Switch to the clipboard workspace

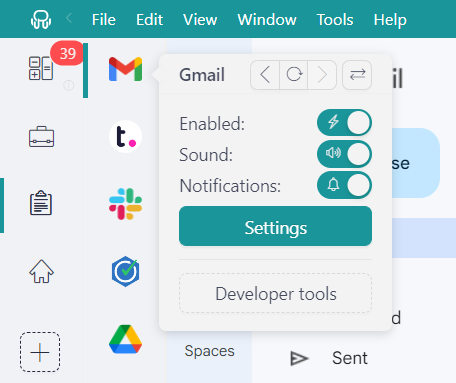41,203
